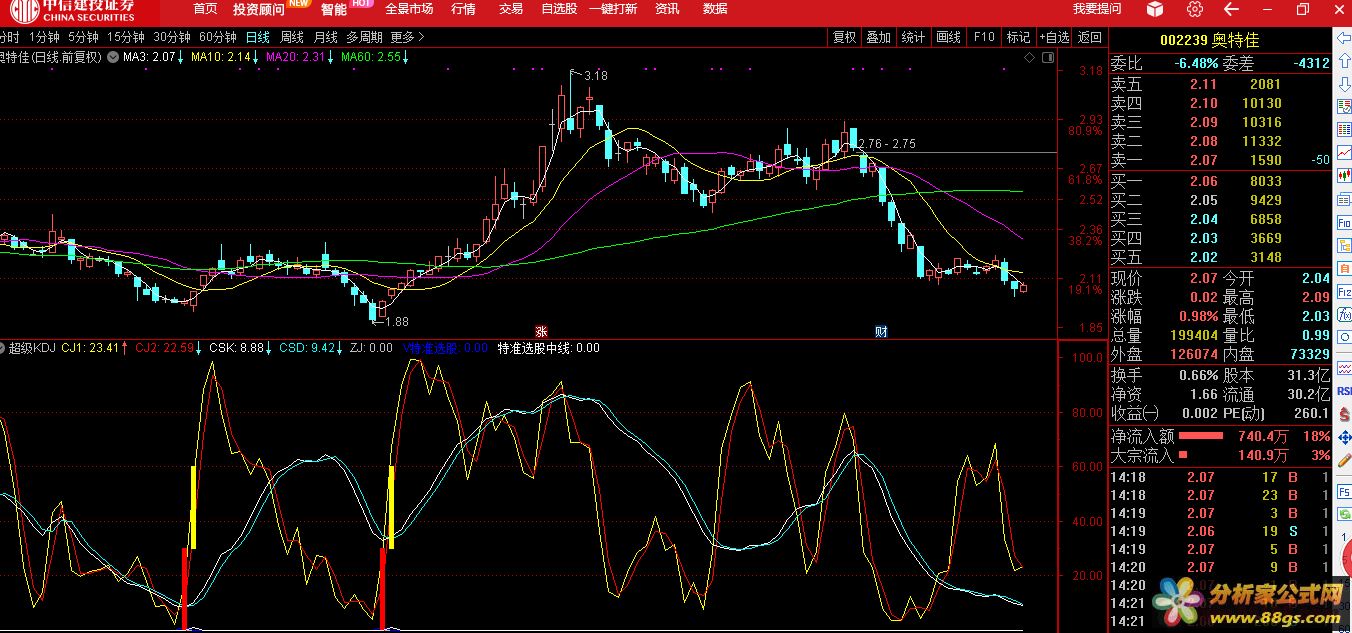Click the F10 toolbar button
This screenshot has width=1352, height=633.
(x=984, y=37)
